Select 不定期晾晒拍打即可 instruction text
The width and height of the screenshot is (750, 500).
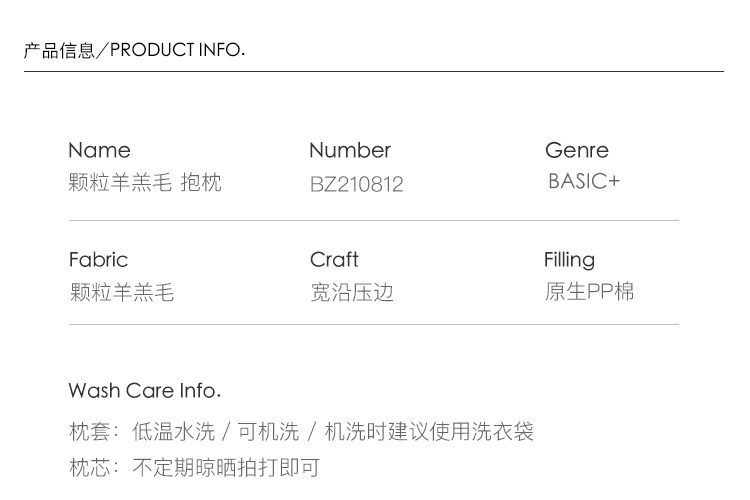[x=225, y=467]
